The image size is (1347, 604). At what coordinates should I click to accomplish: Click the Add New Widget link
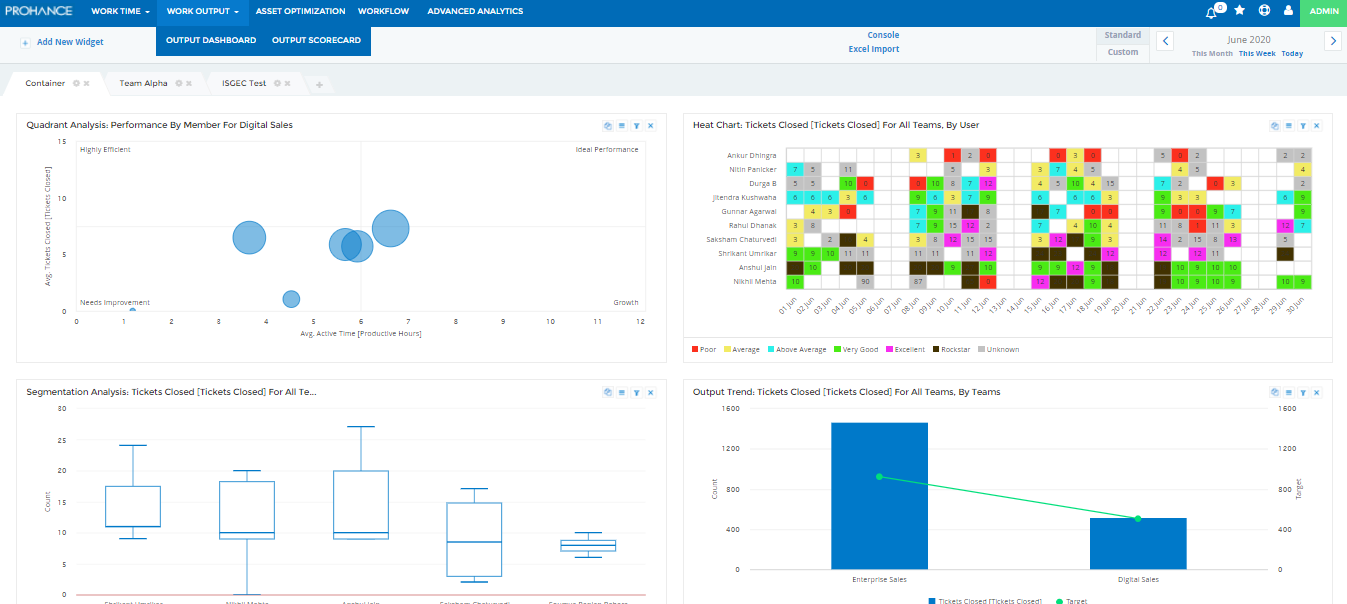70,42
